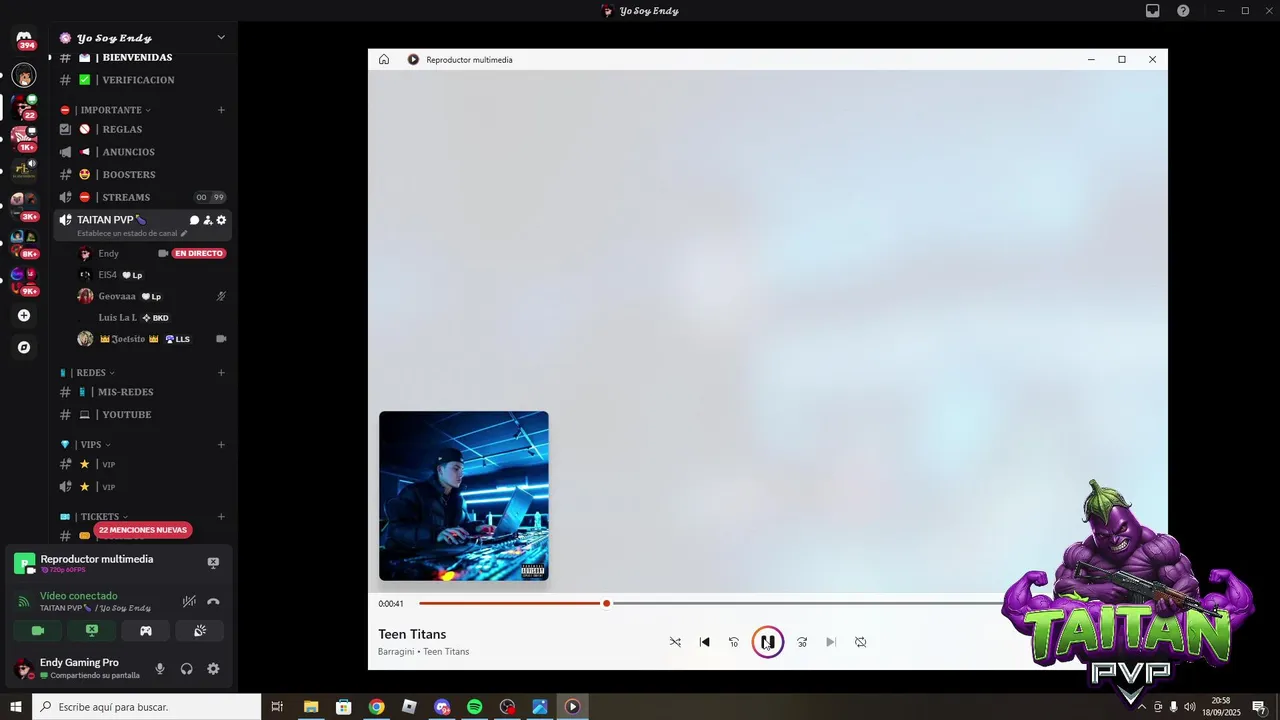The width and height of the screenshot is (1280, 720).
Task: Toggle repeat mode in media player
Action: tap(860, 642)
